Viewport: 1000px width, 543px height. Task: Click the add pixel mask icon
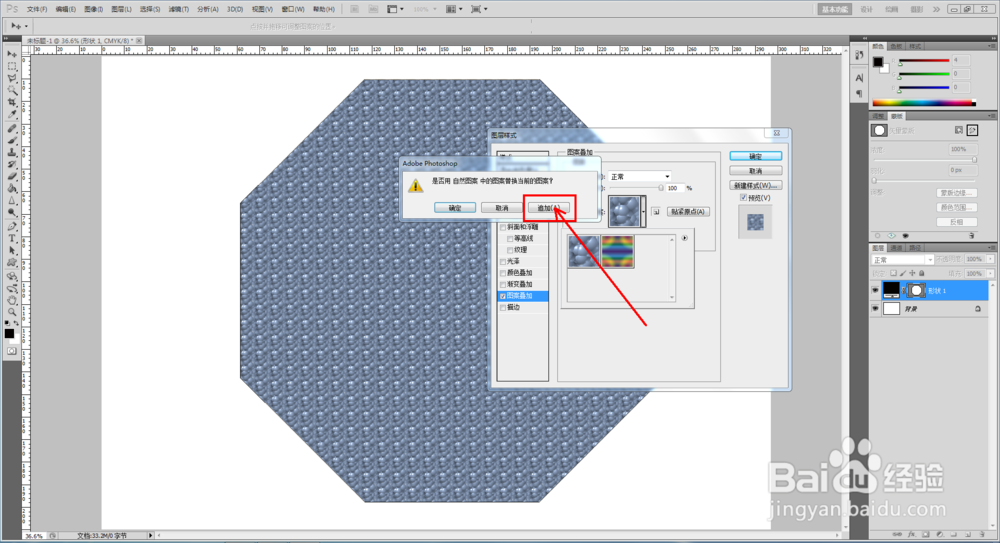(959, 130)
